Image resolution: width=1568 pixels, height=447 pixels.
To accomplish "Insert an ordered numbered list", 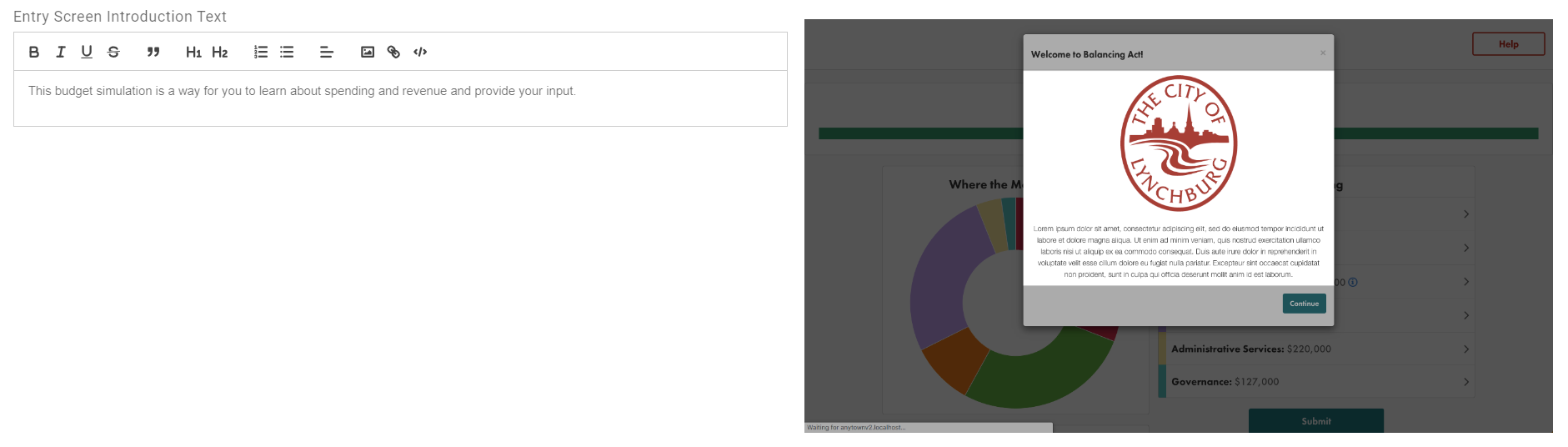I will (261, 52).
